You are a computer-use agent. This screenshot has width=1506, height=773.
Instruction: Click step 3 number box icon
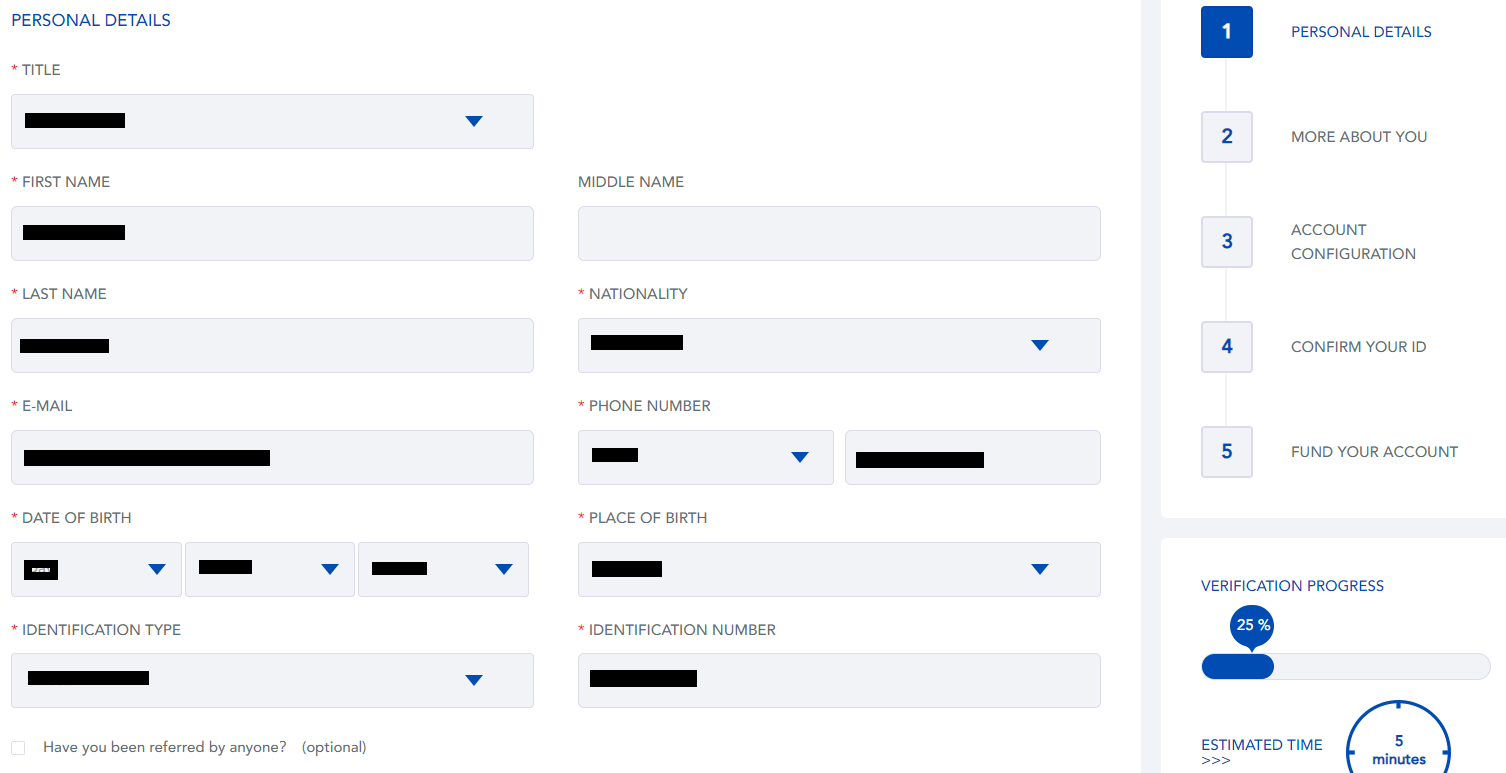click(1226, 242)
